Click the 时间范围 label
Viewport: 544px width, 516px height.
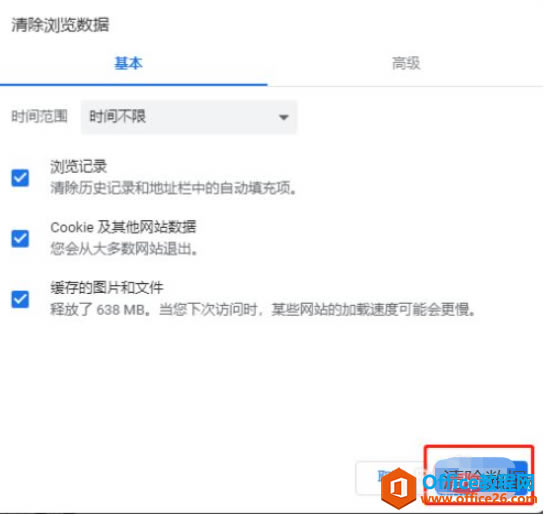39,116
